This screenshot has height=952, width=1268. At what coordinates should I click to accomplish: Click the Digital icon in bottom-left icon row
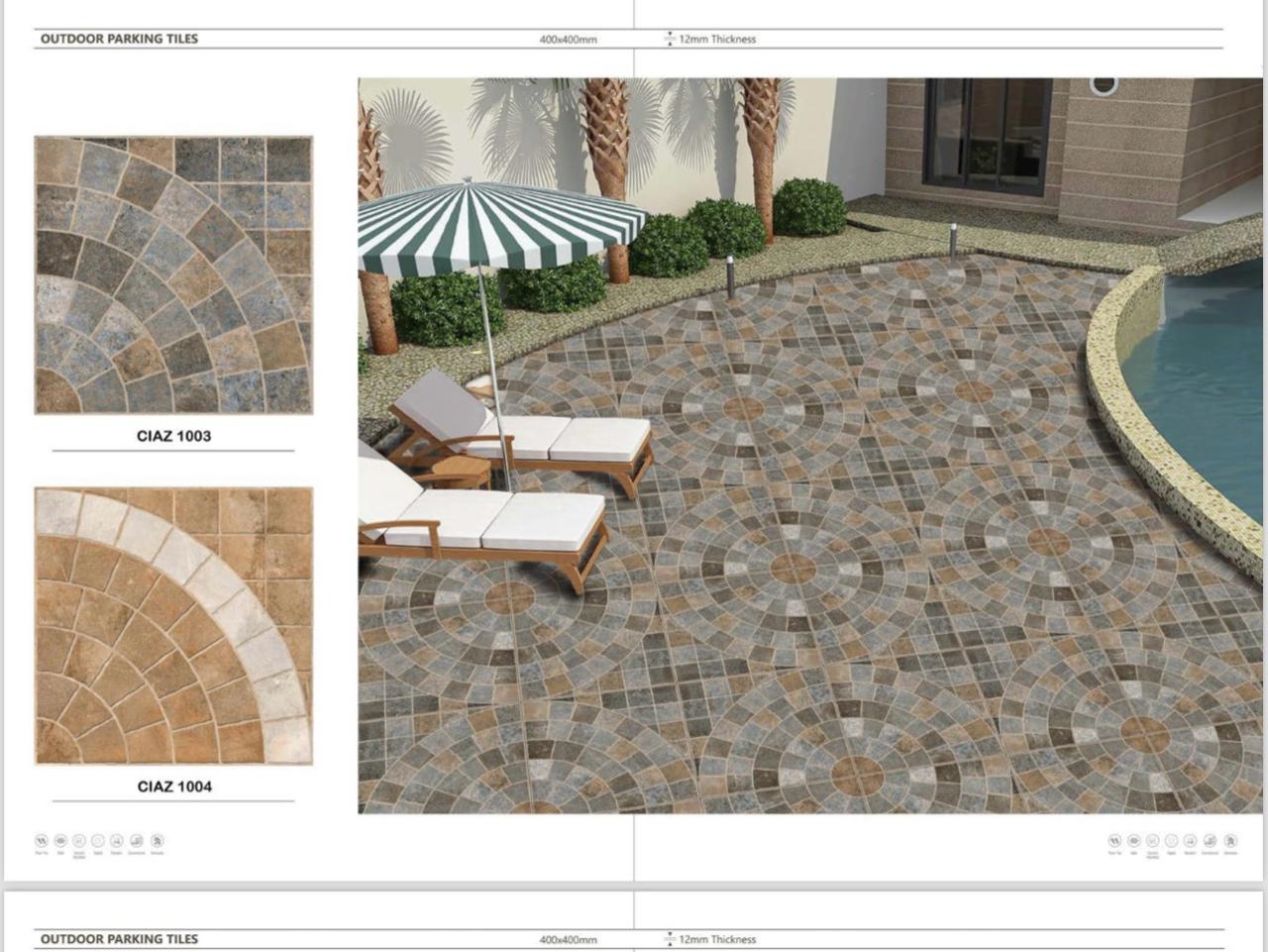coord(98,841)
